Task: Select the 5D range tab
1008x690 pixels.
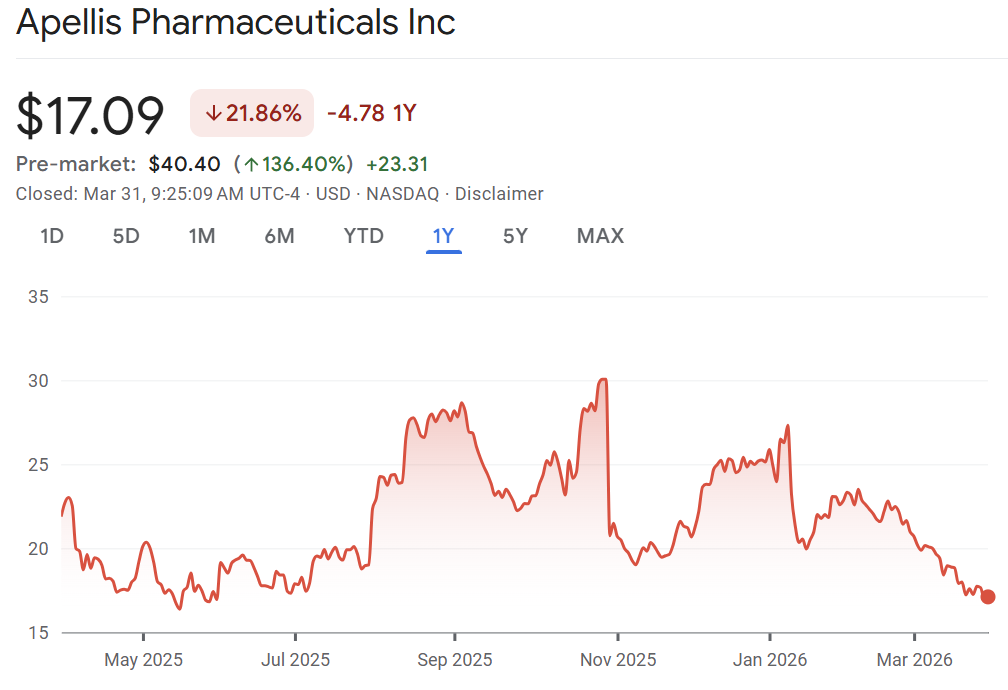Action: point(126,236)
